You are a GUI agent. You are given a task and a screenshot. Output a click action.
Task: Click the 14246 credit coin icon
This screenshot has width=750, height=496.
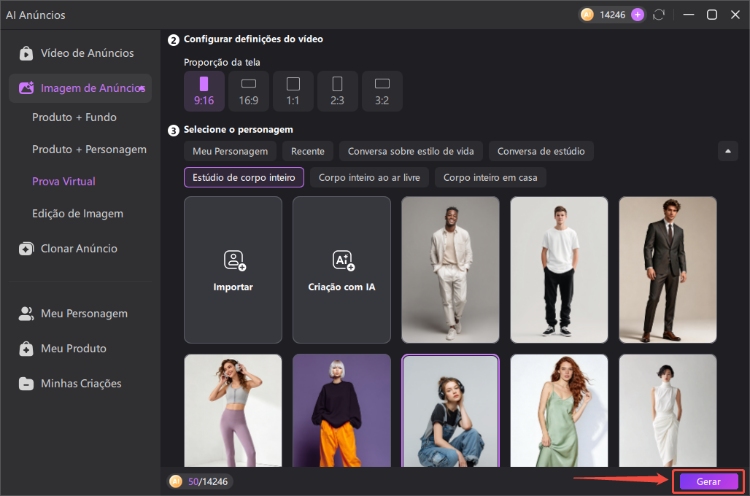pos(587,15)
